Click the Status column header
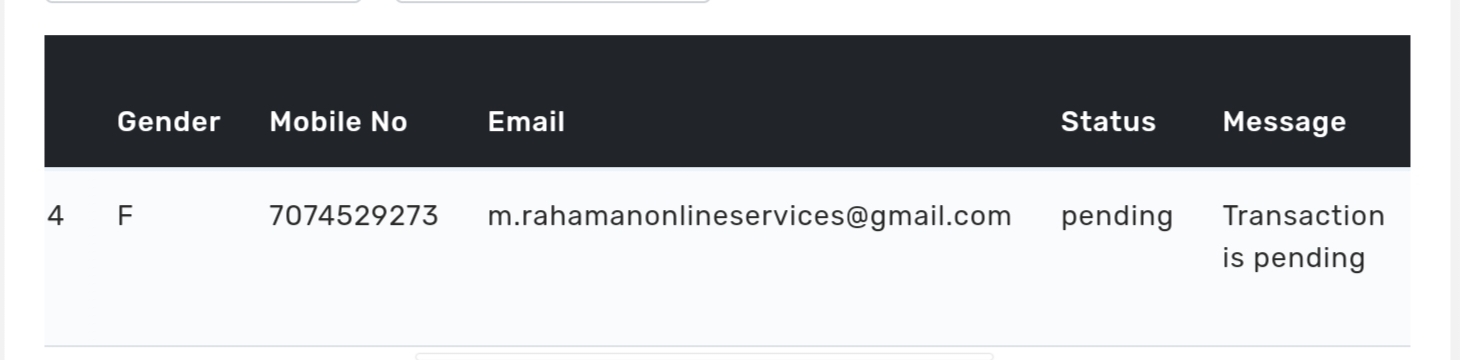Viewport: 1460px width, 360px height. (1108, 122)
